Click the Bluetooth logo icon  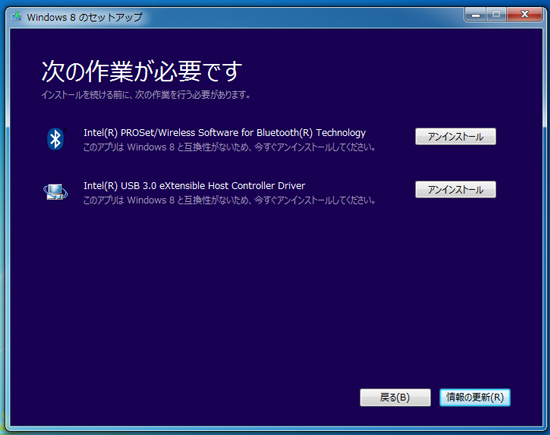pyautogui.click(x=55, y=139)
